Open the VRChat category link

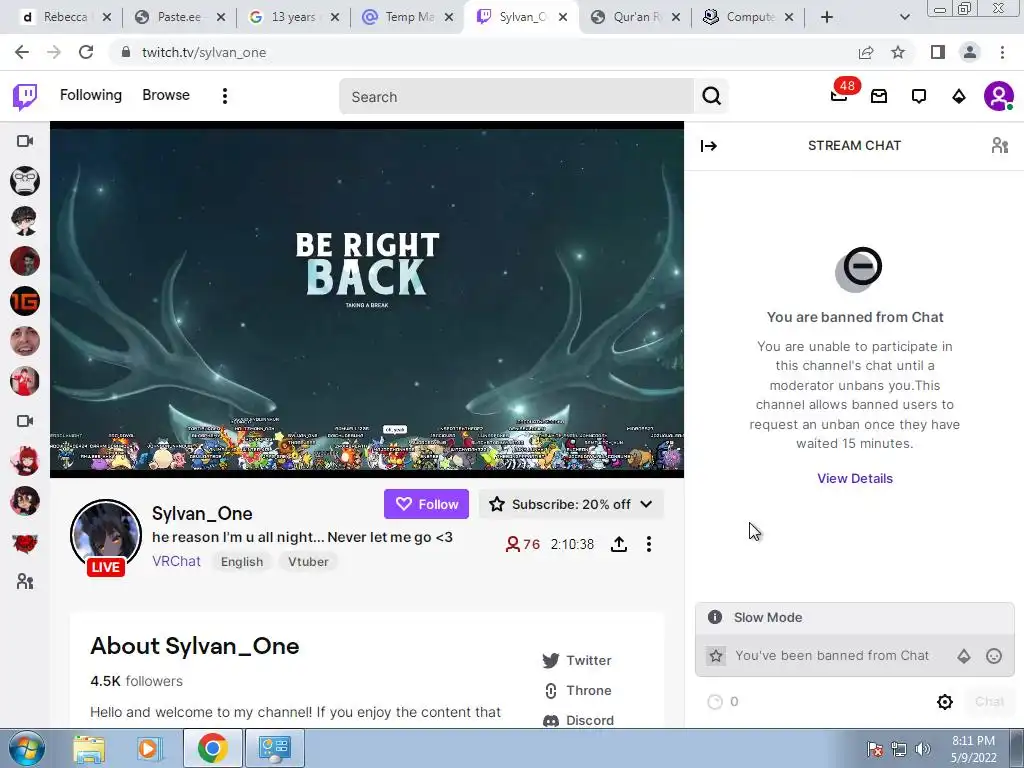tap(176, 562)
